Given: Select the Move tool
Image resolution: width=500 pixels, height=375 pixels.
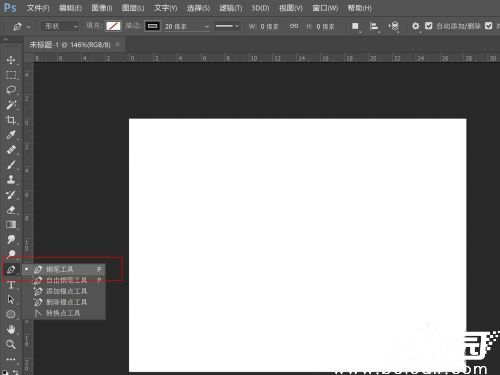Looking at the screenshot, I should (x=11, y=60).
